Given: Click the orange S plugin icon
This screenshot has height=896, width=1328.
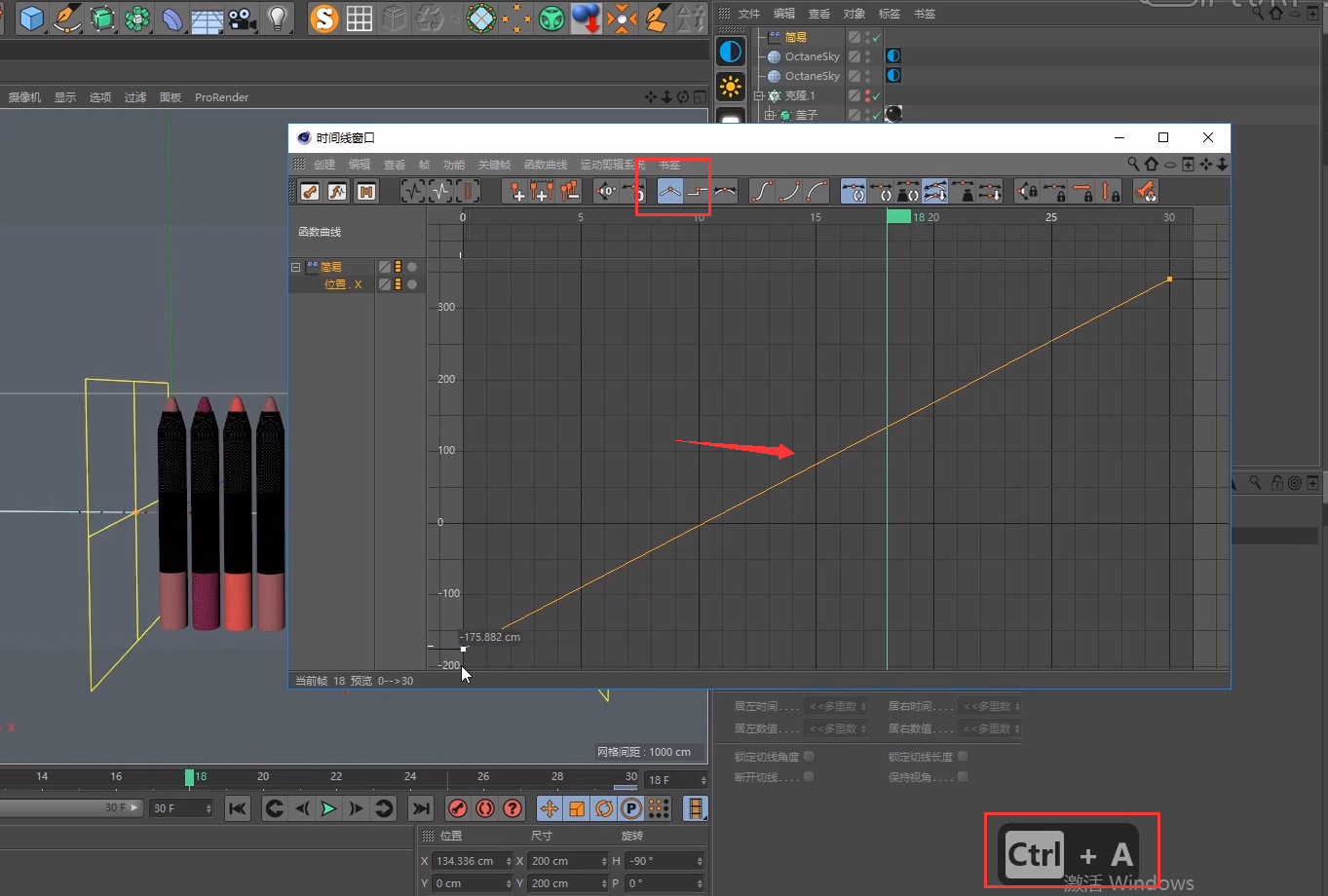Looking at the screenshot, I should click(x=323, y=18).
